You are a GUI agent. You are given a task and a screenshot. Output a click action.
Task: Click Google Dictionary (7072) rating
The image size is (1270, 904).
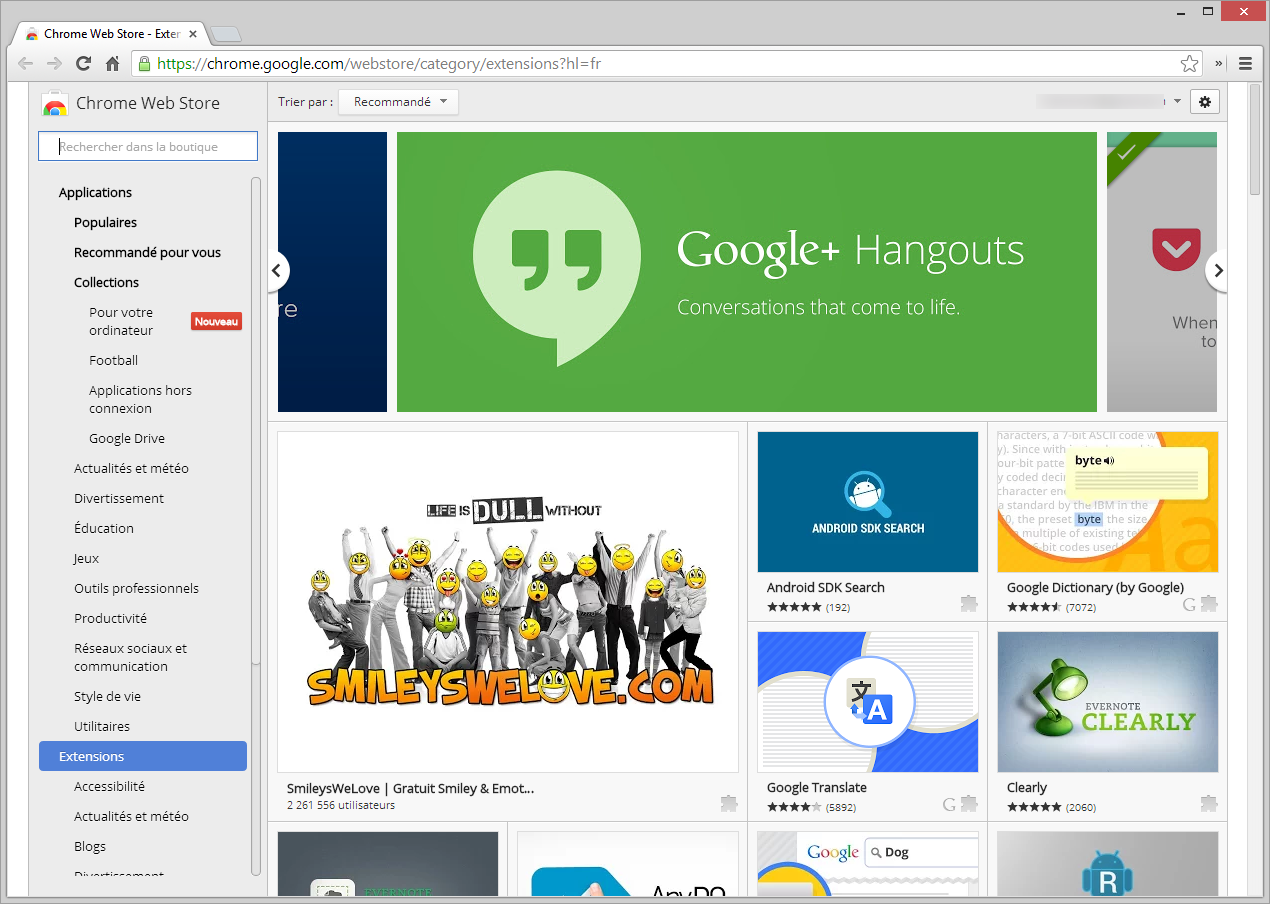(x=1052, y=607)
